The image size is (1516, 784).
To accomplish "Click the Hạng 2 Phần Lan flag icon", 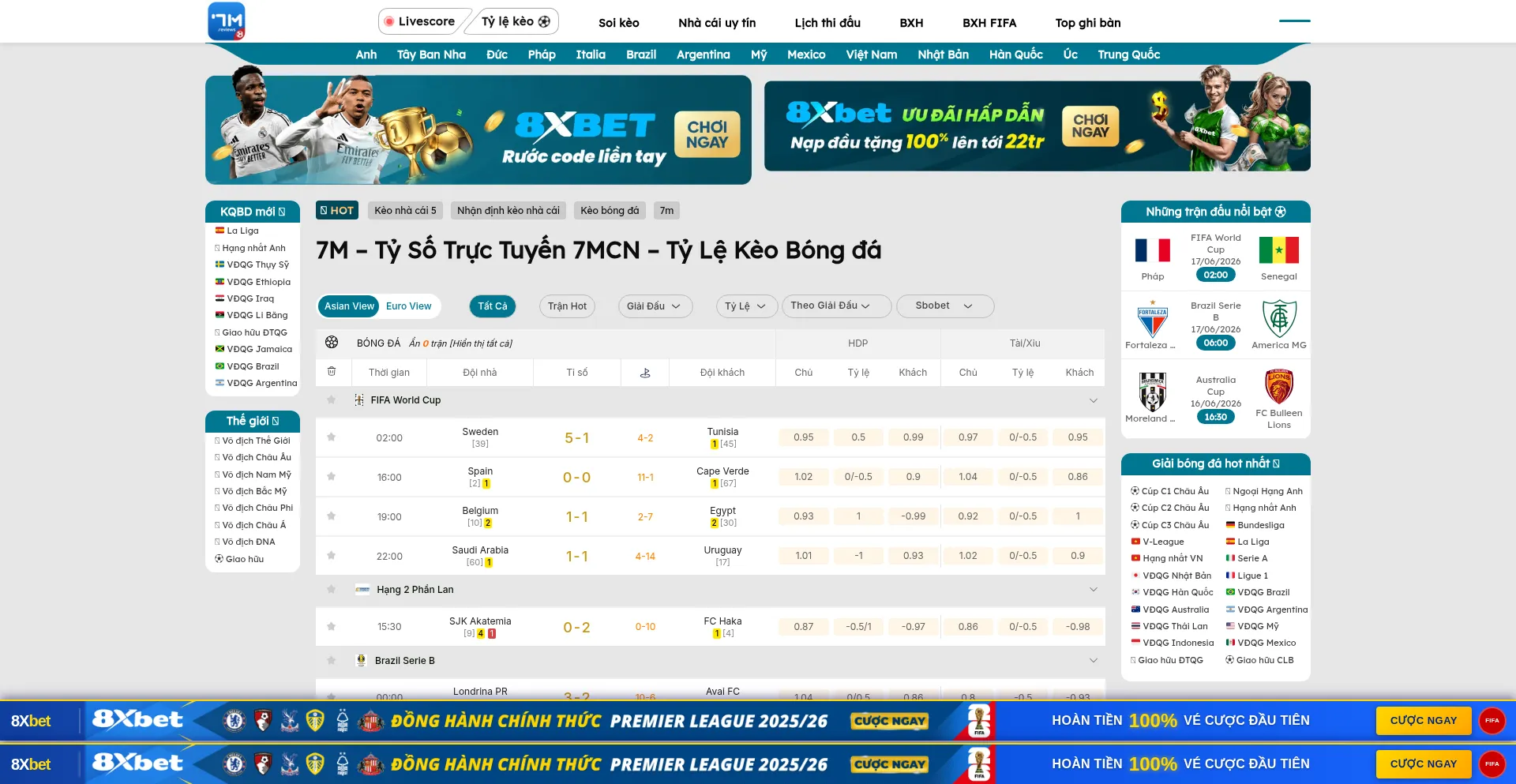I will [362, 590].
